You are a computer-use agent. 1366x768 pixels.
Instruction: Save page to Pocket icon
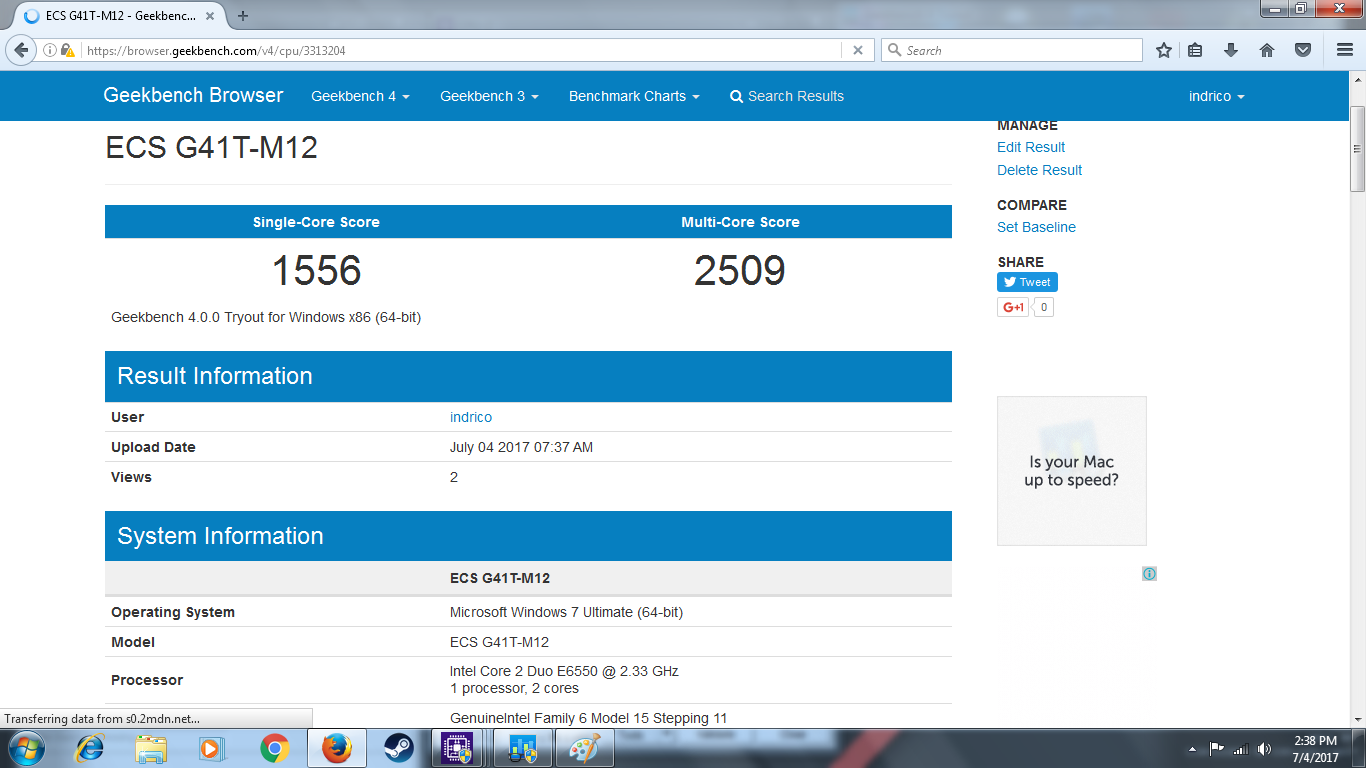1303,50
